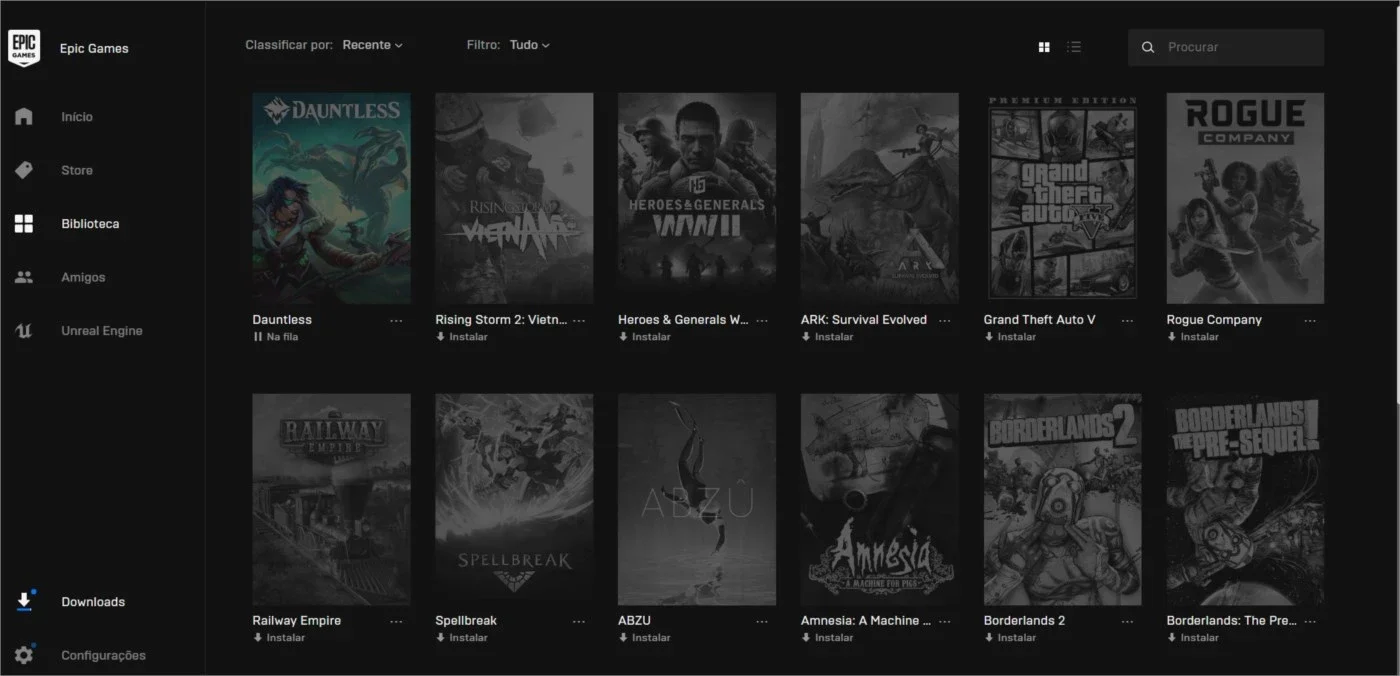Open the Heroes & Generals WWII cover
Image resolution: width=1400 pixels, height=676 pixels.
coord(697,198)
